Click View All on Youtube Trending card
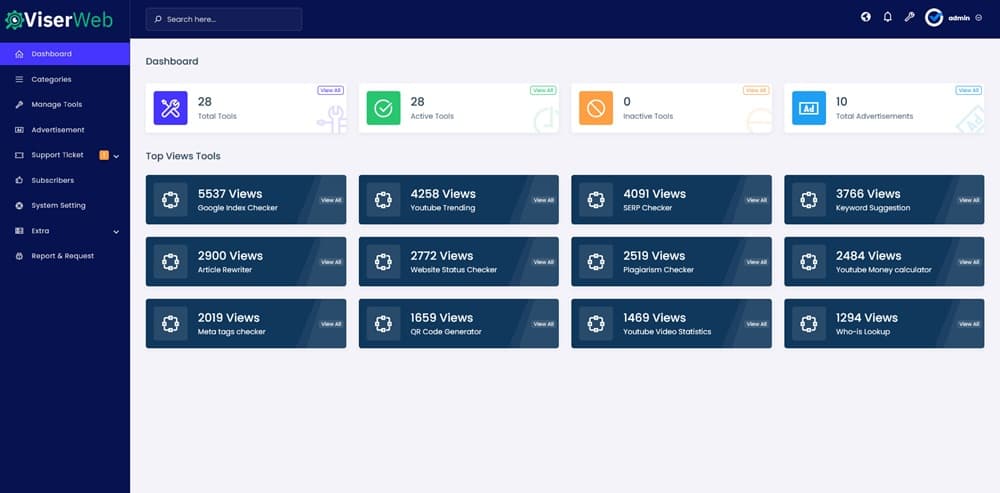 (x=543, y=200)
